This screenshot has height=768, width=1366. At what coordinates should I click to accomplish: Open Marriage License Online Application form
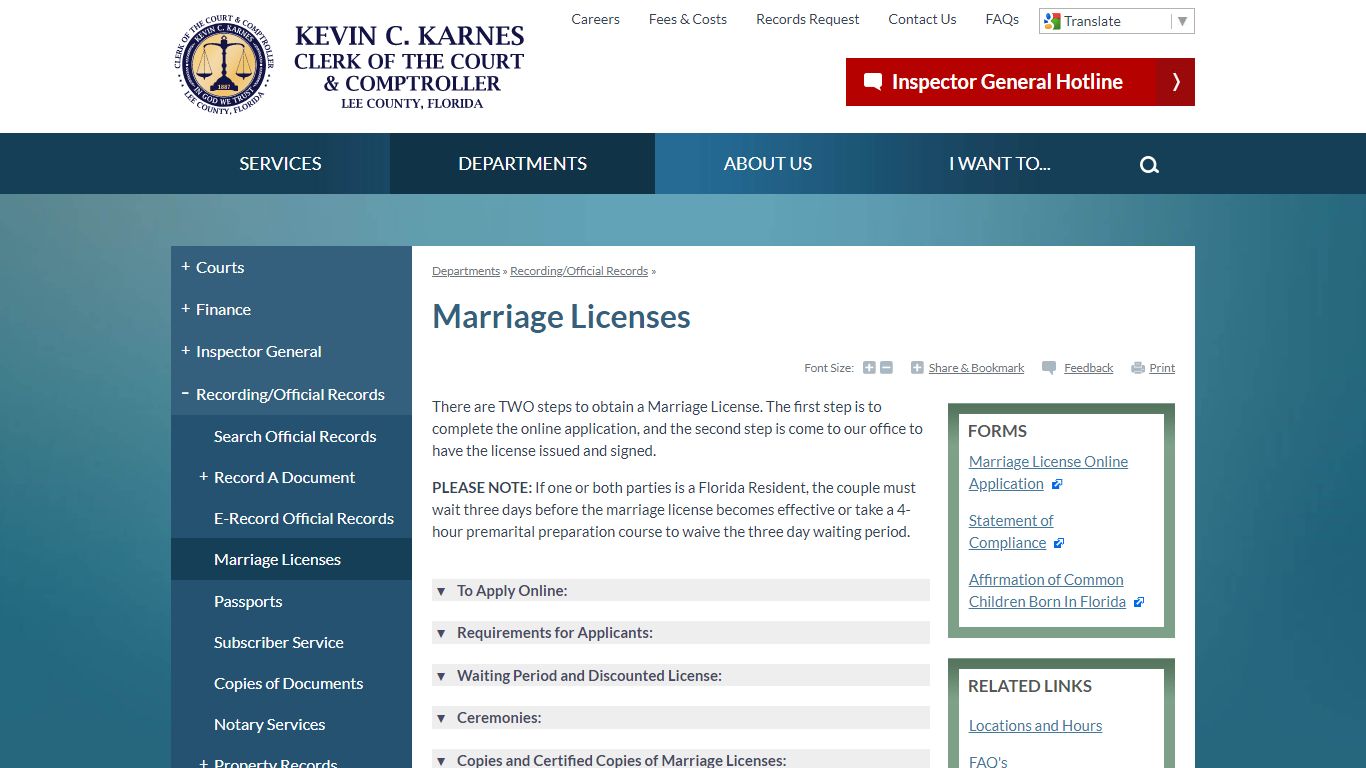coord(1048,473)
